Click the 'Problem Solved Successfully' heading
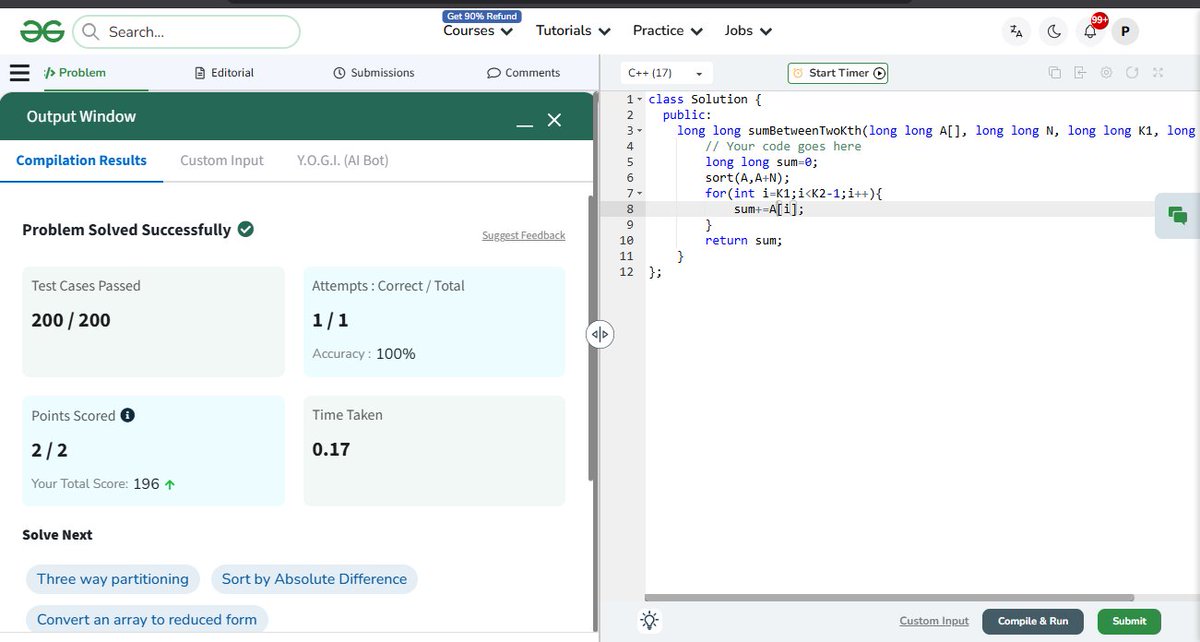1200x642 pixels. point(127,230)
